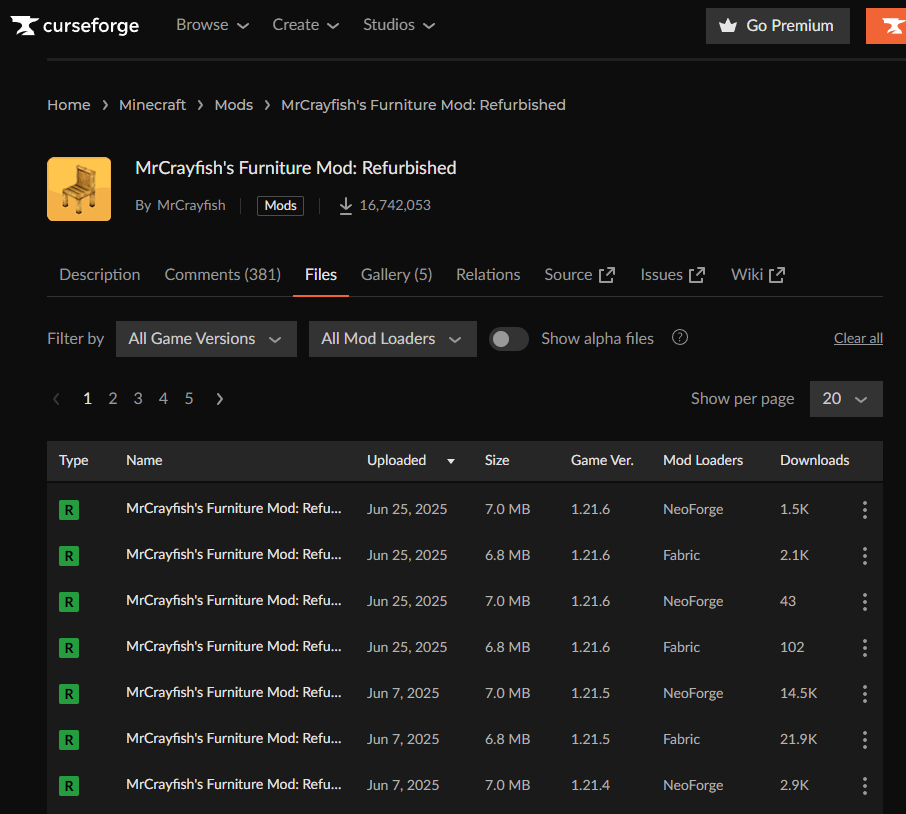Click the alpha files help icon
The height and width of the screenshot is (814, 906).
[680, 337]
